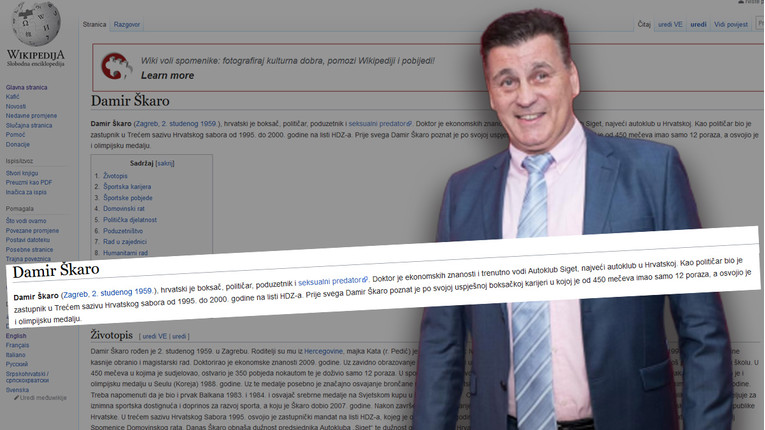The height and width of the screenshot is (430, 765).
Task: Switch to English language version
Action: tap(16, 336)
